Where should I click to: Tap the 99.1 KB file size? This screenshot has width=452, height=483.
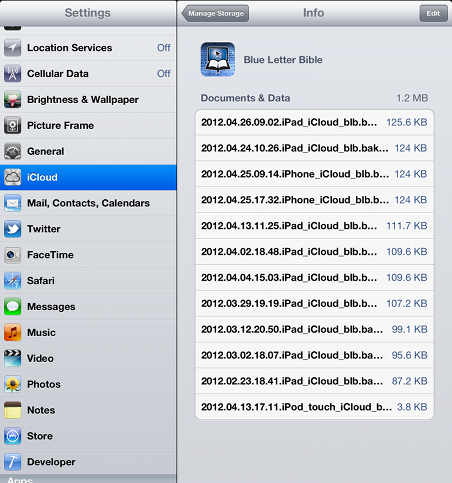point(409,329)
